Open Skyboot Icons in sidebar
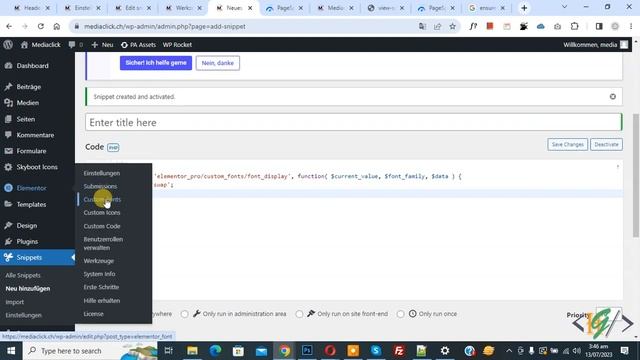The image size is (640, 360). point(38,167)
